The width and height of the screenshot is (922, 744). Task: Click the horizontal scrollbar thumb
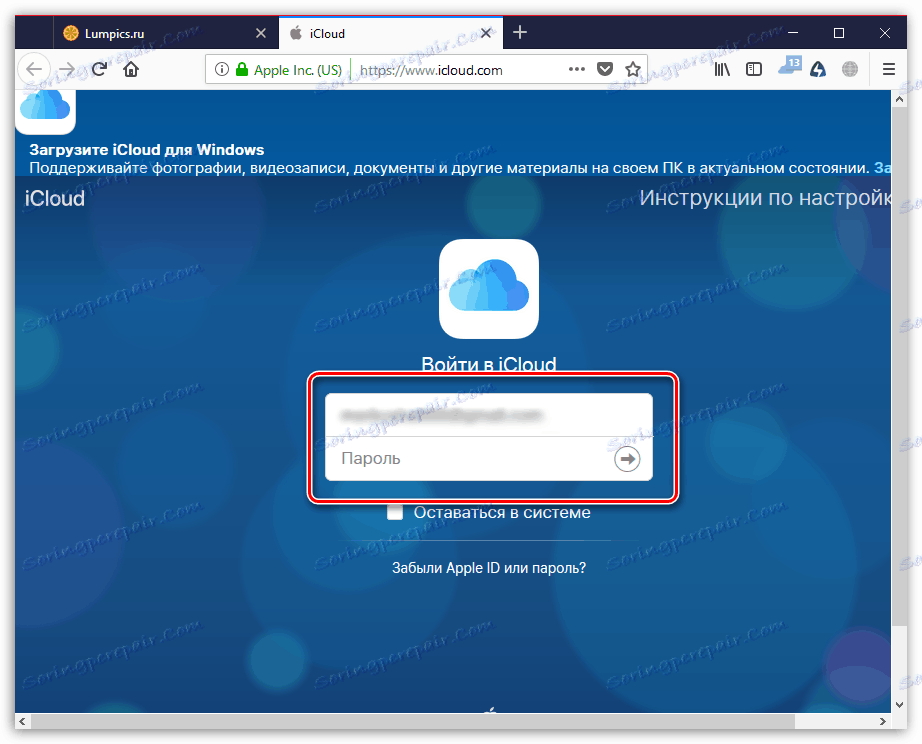coord(413,721)
